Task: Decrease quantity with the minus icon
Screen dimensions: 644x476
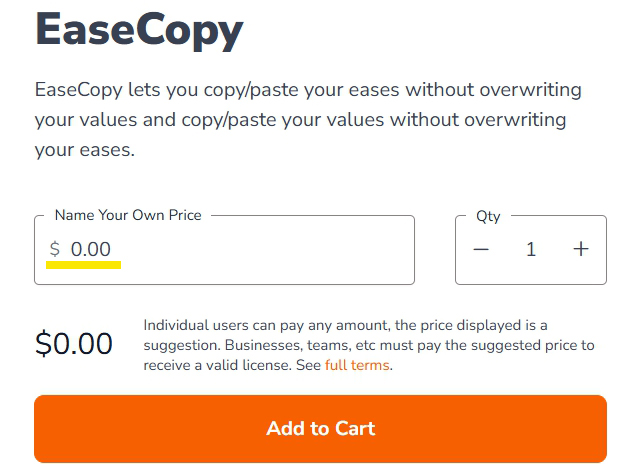Action: click(x=481, y=249)
